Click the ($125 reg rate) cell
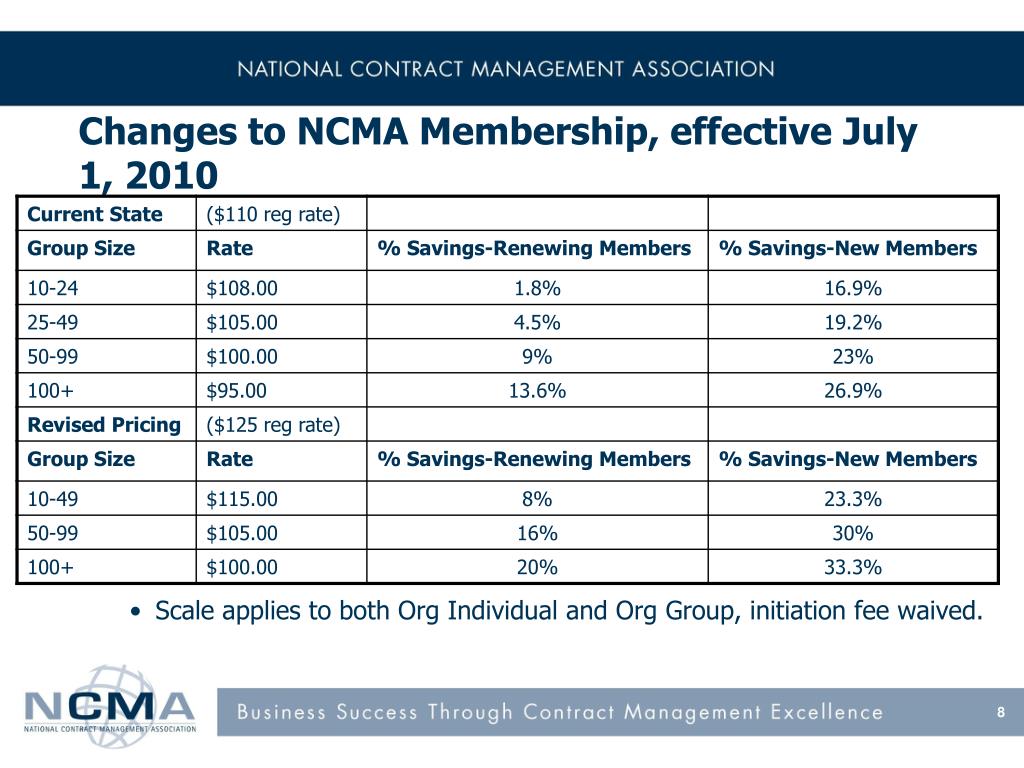 (x=281, y=424)
